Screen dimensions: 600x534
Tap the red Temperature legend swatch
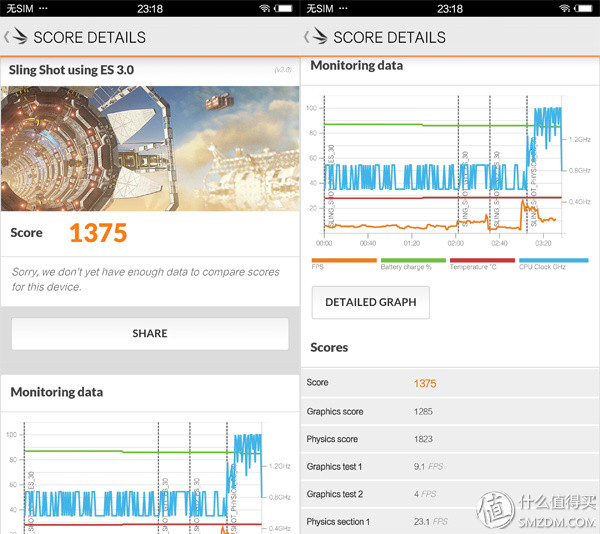tap(482, 260)
